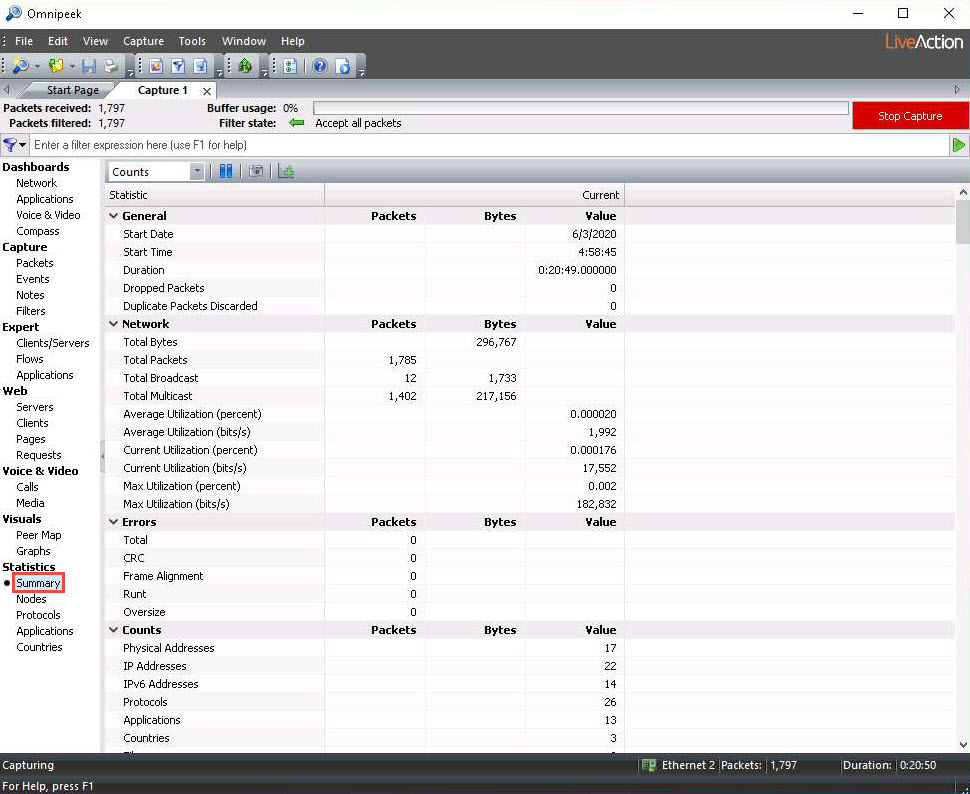The image size is (970, 794).
Task: Click into the filter expression input field
Action: tap(489, 145)
